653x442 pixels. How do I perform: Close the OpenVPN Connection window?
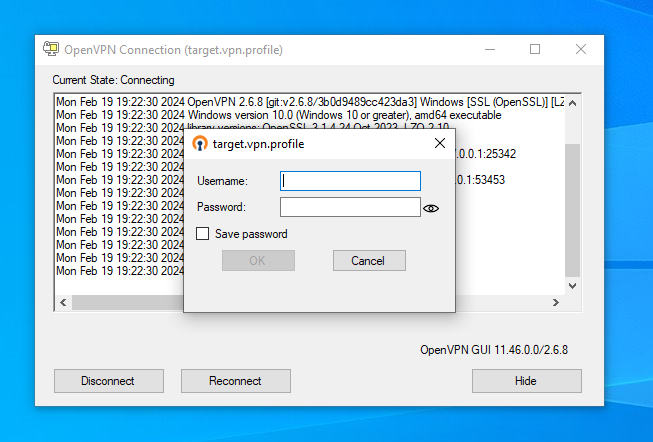[581, 50]
